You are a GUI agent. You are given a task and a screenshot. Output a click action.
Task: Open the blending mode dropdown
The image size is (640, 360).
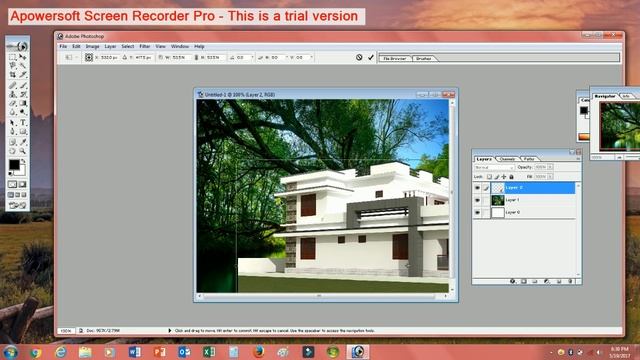click(495, 167)
